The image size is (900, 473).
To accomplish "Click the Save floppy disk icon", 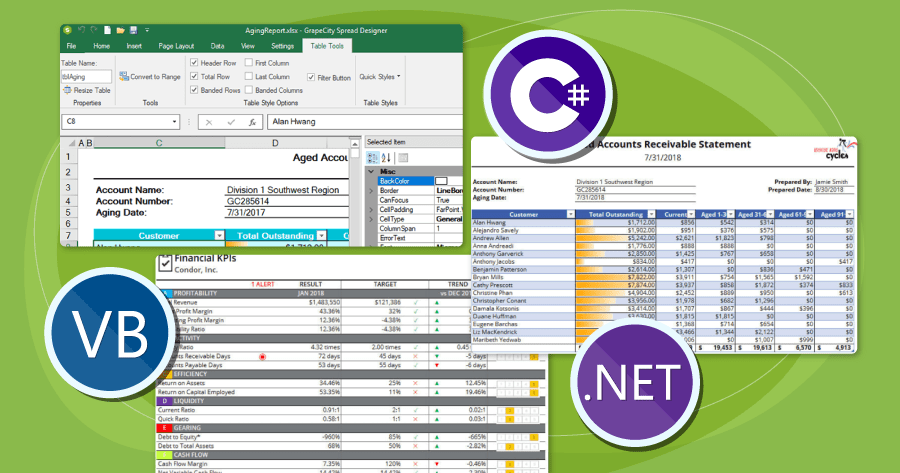I will tap(133, 30).
